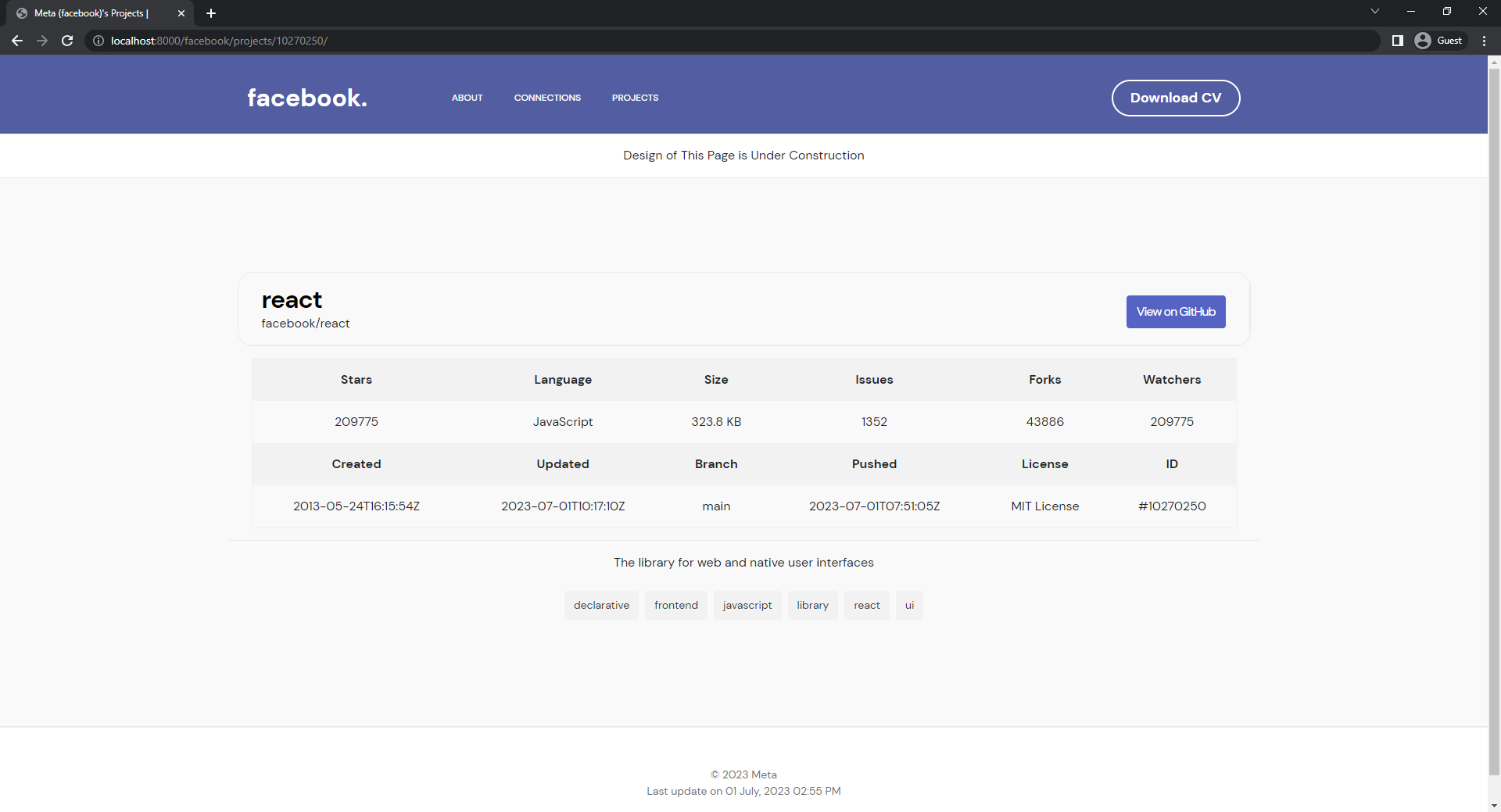The image size is (1501, 812).
Task: Select the declarative tag chip
Action: 601,605
